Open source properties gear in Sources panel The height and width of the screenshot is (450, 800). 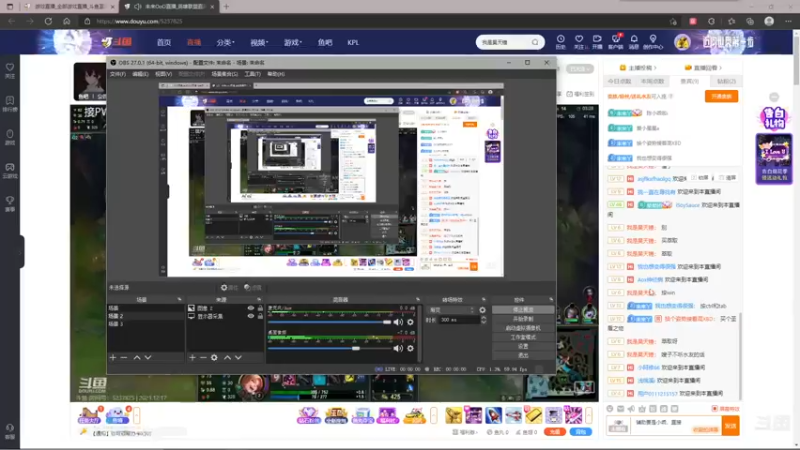[214, 358]
